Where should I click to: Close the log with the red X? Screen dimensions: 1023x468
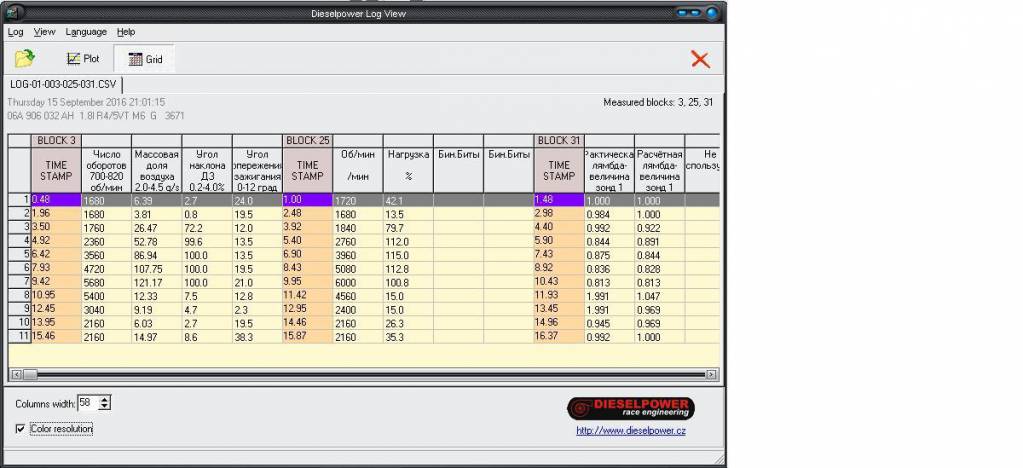[x=700, y=59]
